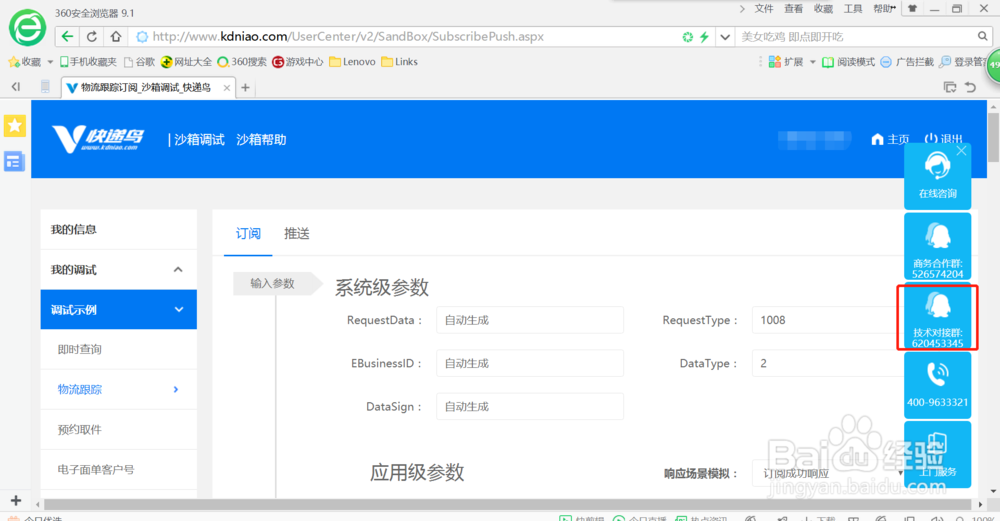The width and height of the screenshot is (1000, 521).
Task: Select 即时查询 sidebar entry
Action: click(x=119, y=349)
